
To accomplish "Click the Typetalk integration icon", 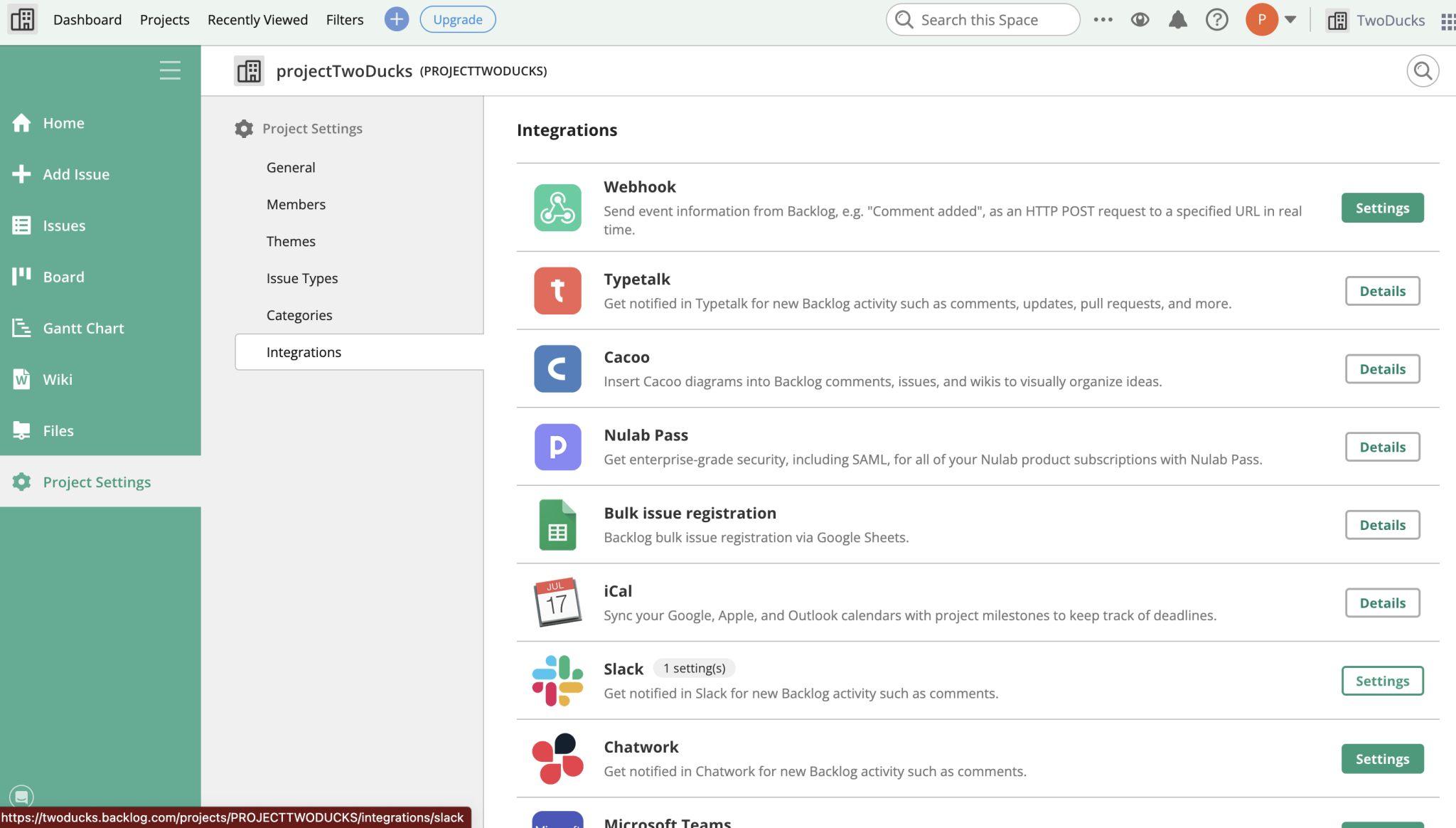I will [557, 290].
